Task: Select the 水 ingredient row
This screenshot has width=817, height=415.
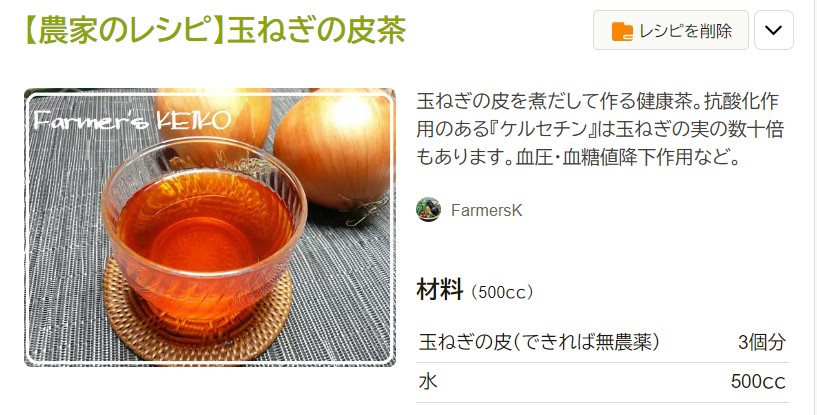Action: [602, 382]
